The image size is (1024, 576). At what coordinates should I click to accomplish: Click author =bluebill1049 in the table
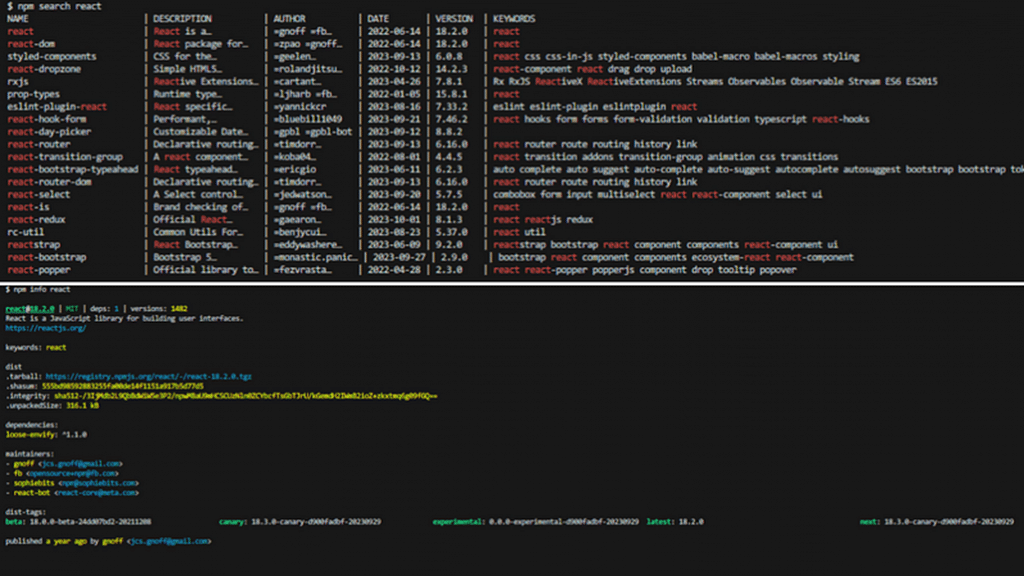click(308, 119)
